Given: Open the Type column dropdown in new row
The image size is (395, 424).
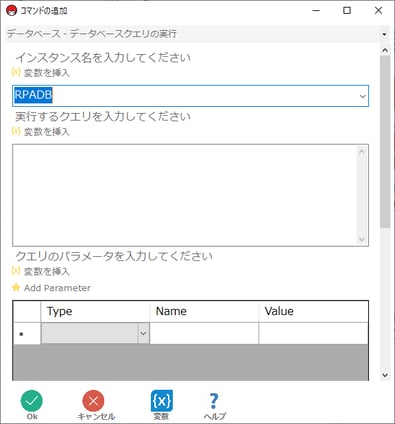Looking at the screenshot, I should 143,333.
